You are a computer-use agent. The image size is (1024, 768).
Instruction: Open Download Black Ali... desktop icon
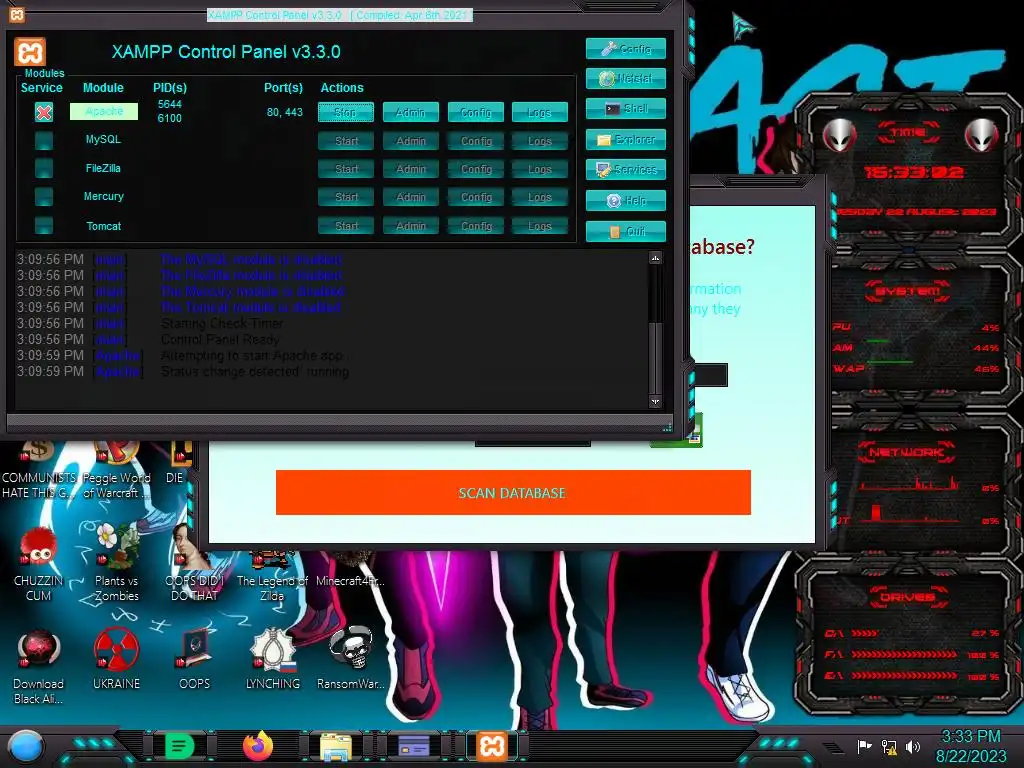(38, 667)
